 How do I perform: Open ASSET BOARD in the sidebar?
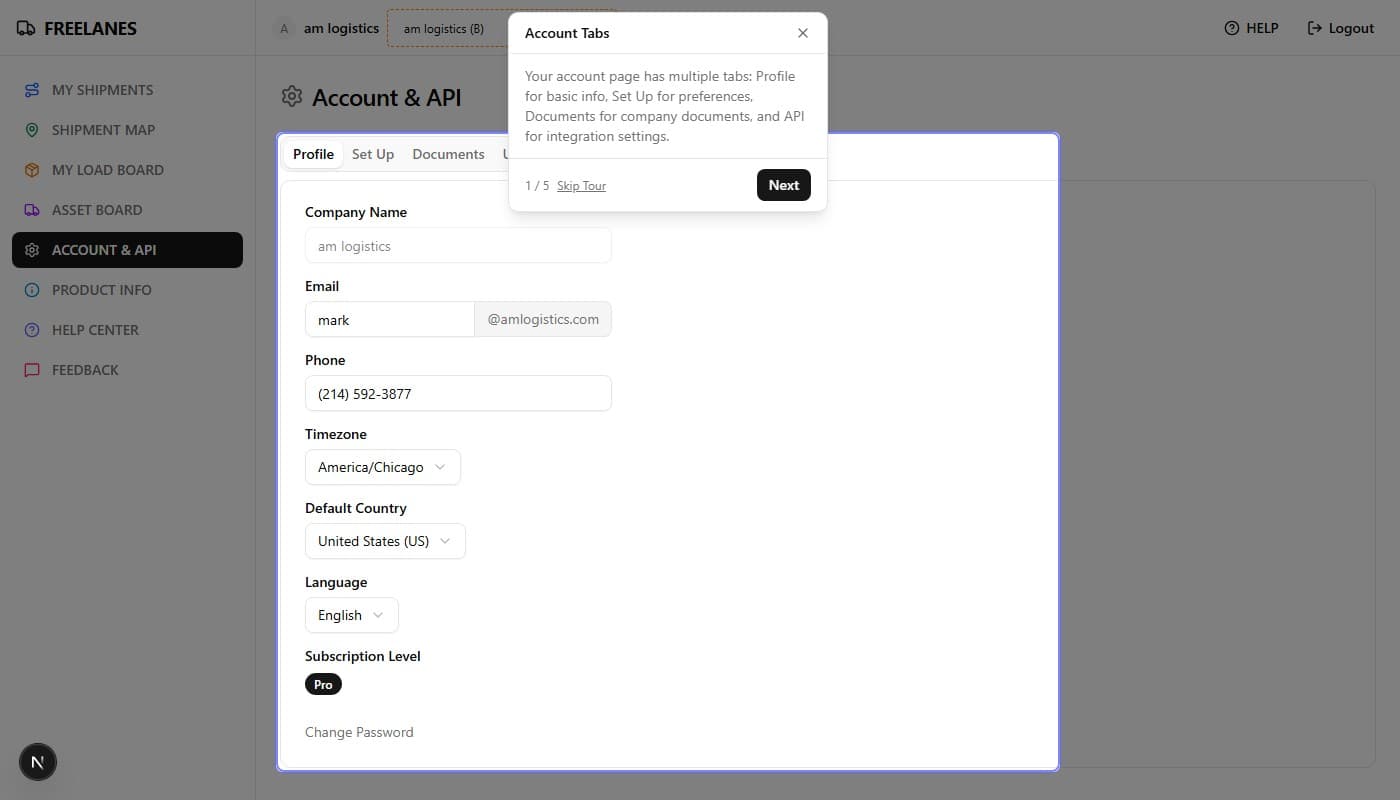coord(127,210)
